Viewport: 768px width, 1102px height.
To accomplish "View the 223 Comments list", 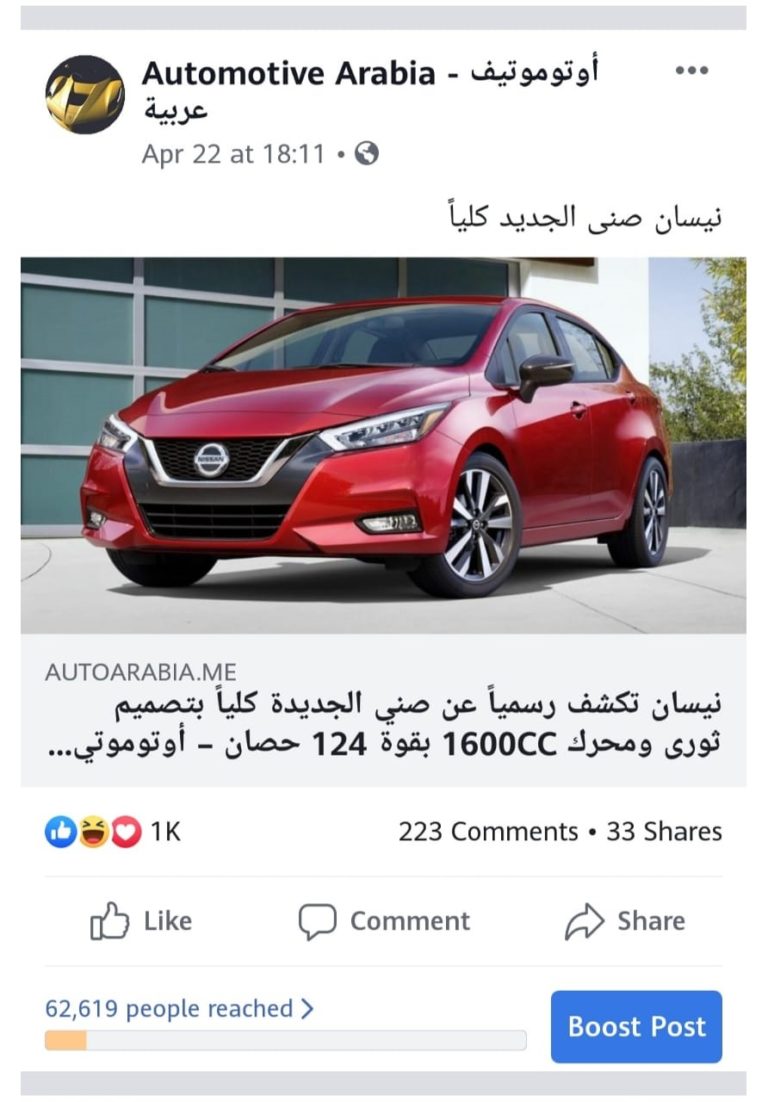I will click(488, 831).
